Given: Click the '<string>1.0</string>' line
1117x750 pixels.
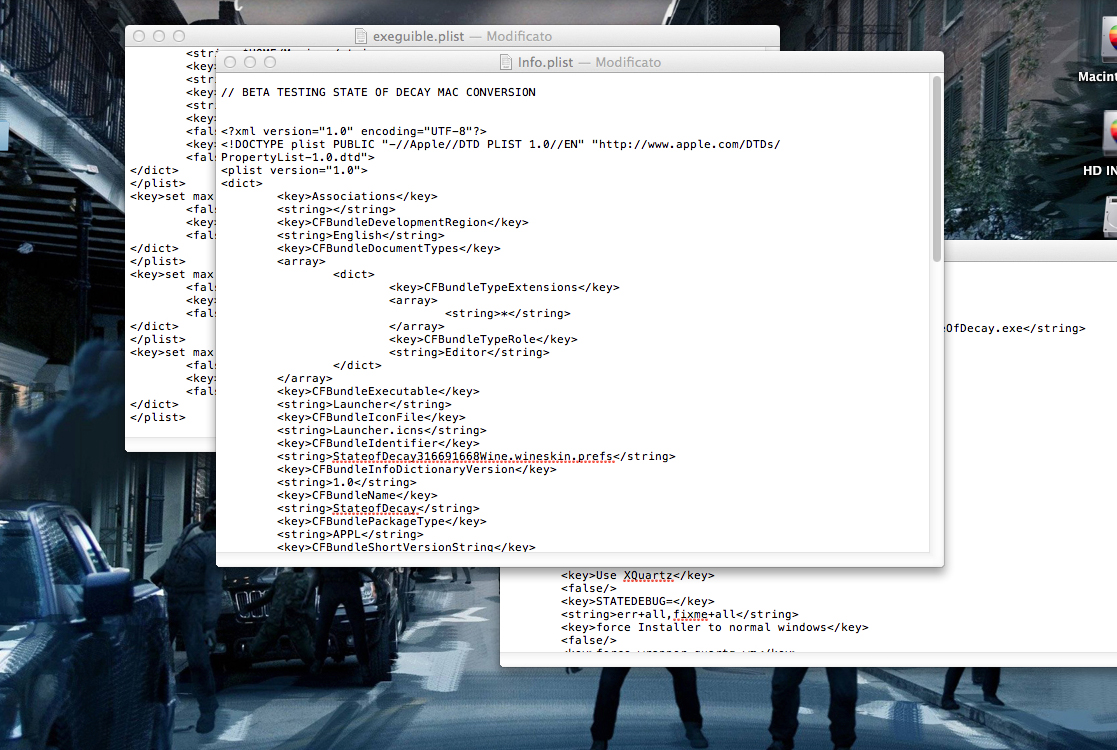Looking at the screenshot, I should coord(347,483).
